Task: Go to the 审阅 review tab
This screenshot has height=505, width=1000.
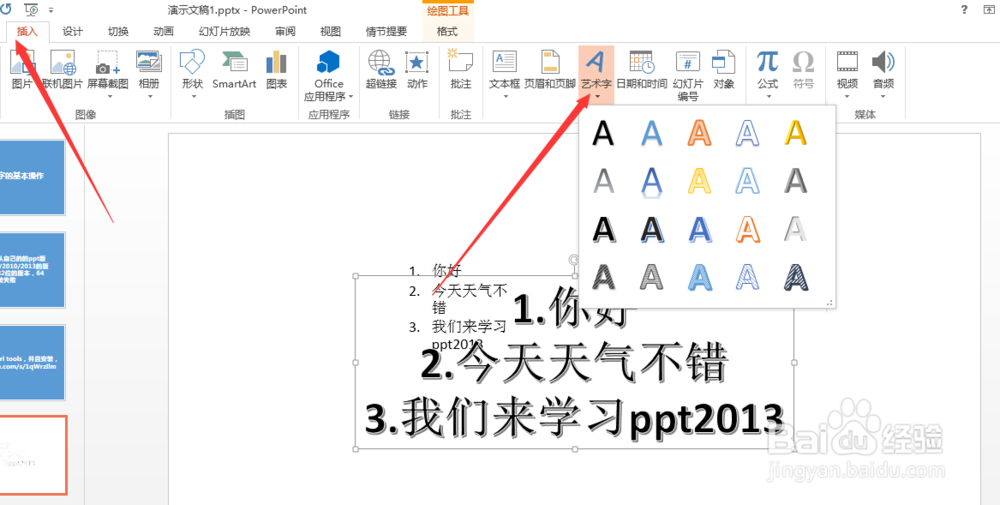Action: point(285,31)
